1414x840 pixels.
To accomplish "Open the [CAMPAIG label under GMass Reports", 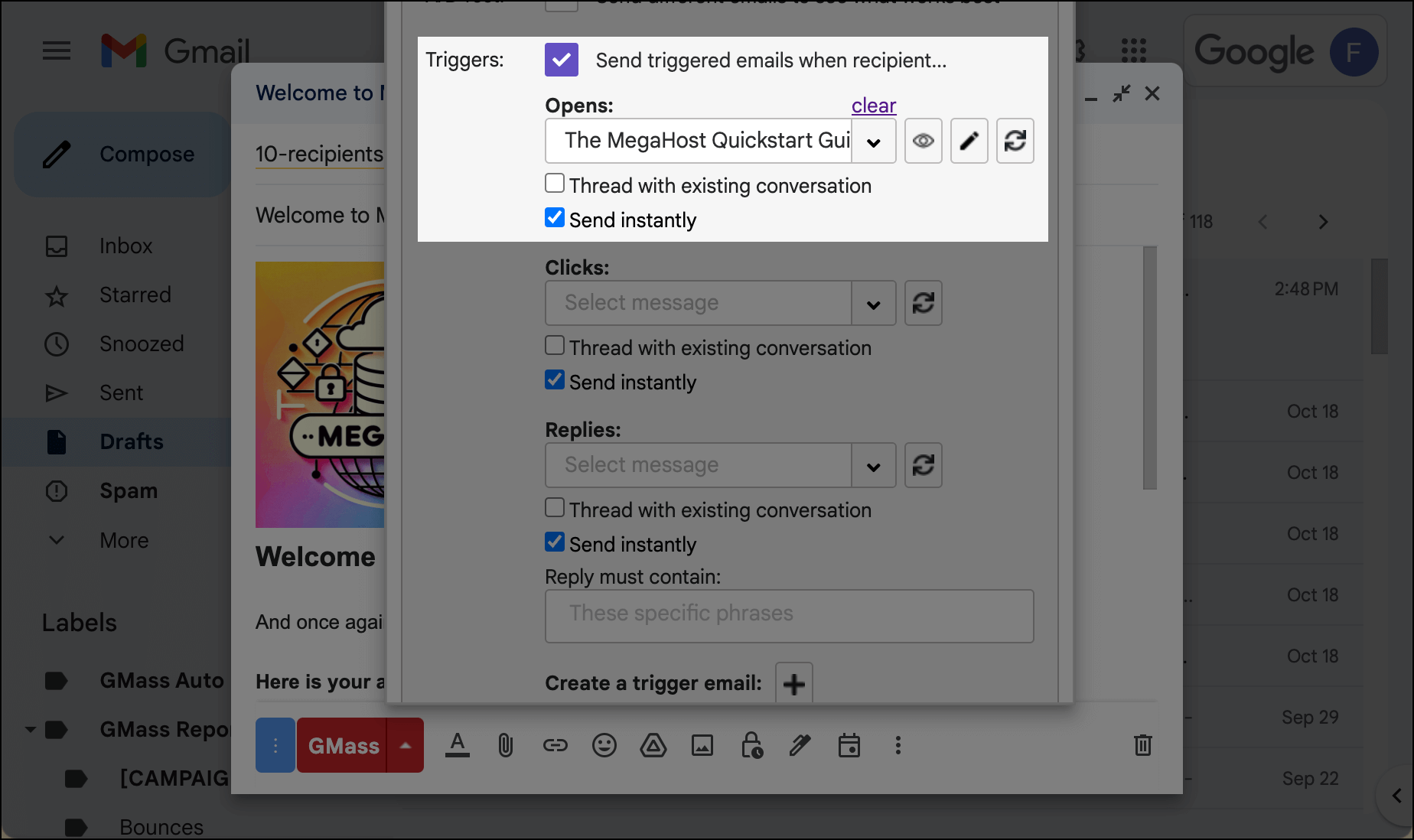I will (174, 779).
